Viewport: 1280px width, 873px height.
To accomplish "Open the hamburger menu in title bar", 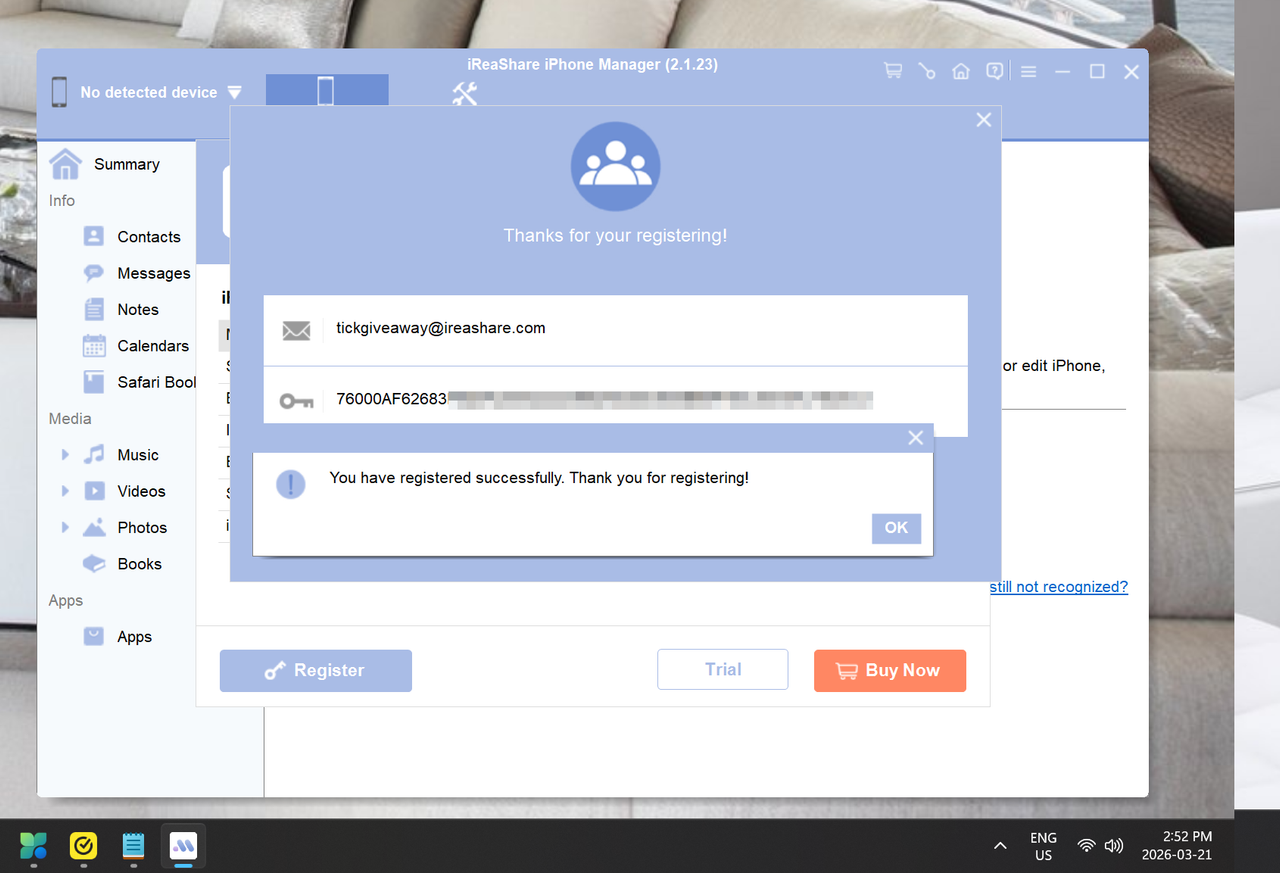I will tap(1029, 72).
